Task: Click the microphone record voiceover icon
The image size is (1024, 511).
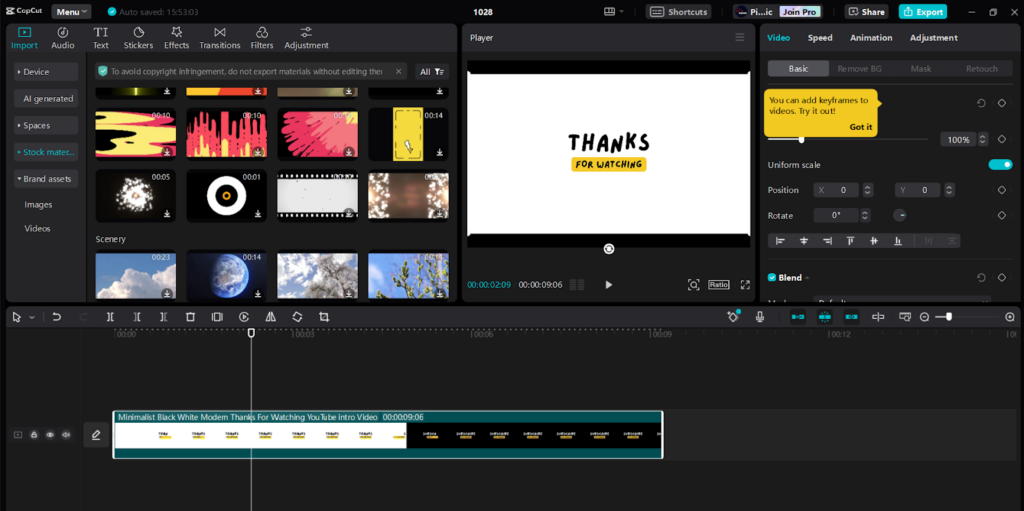Action: tap(760, 317)
